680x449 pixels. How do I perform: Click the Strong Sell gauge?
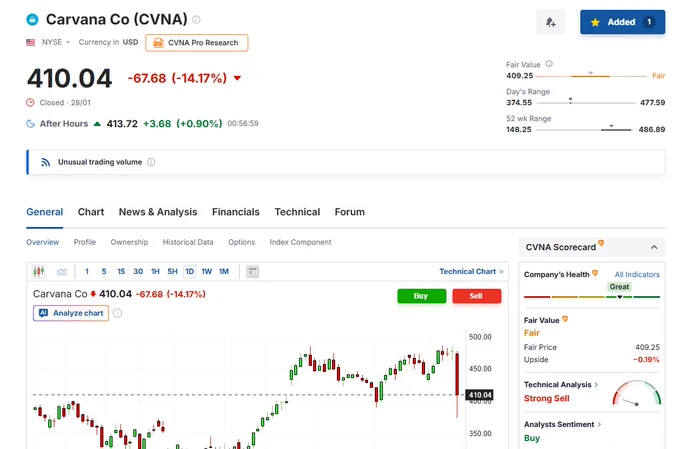(636, 393)
